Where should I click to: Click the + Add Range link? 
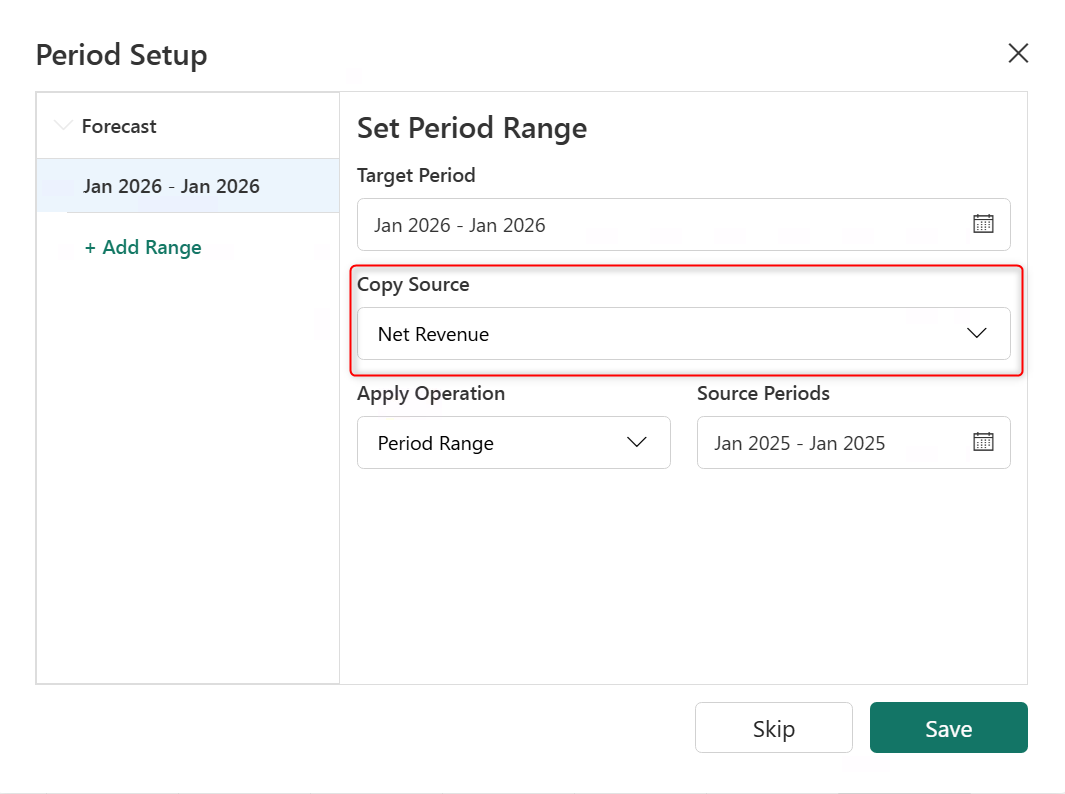click(x=143, y=247)
